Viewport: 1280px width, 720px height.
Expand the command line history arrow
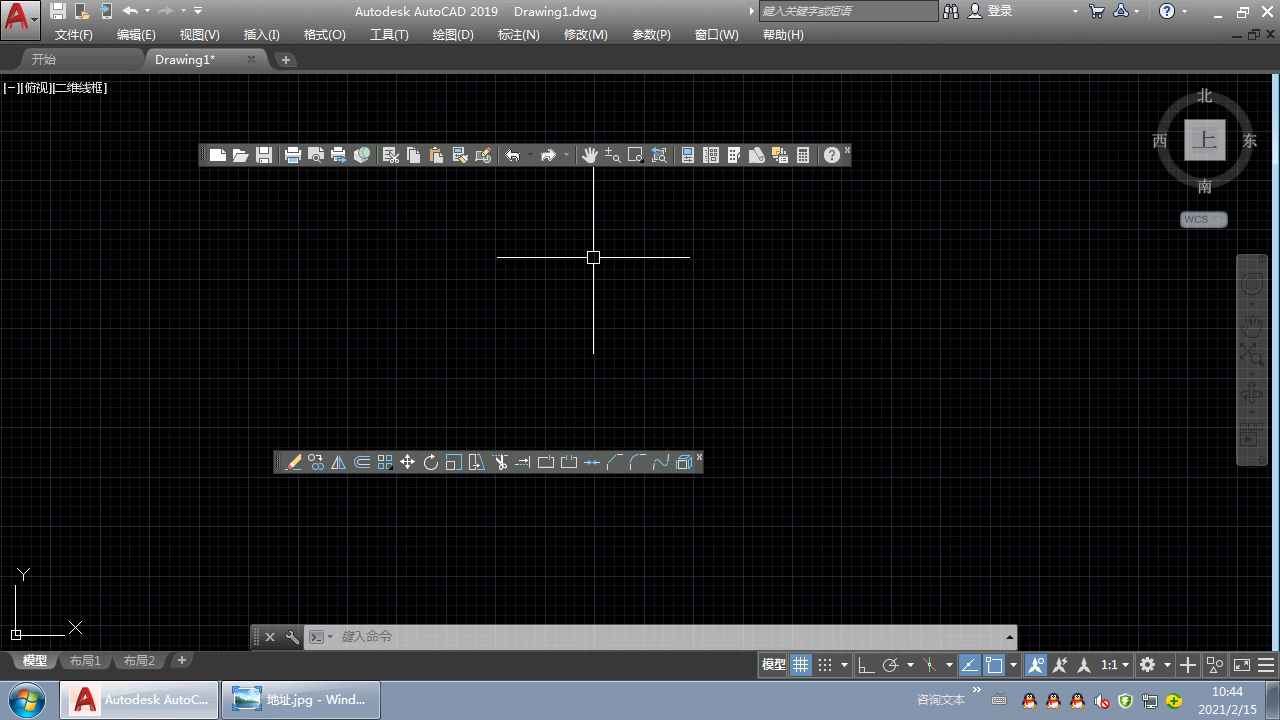tap(1009, 637)
